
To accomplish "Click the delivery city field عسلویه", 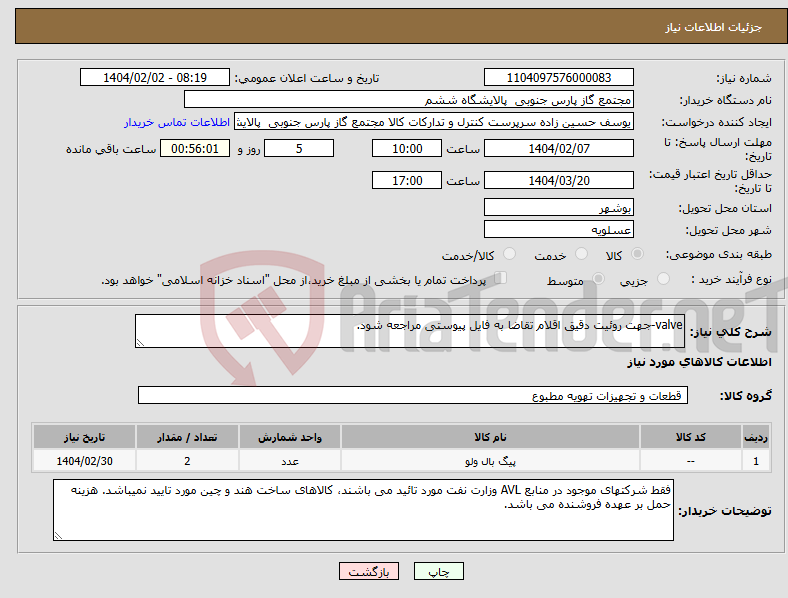I will [x=559, y=230].
